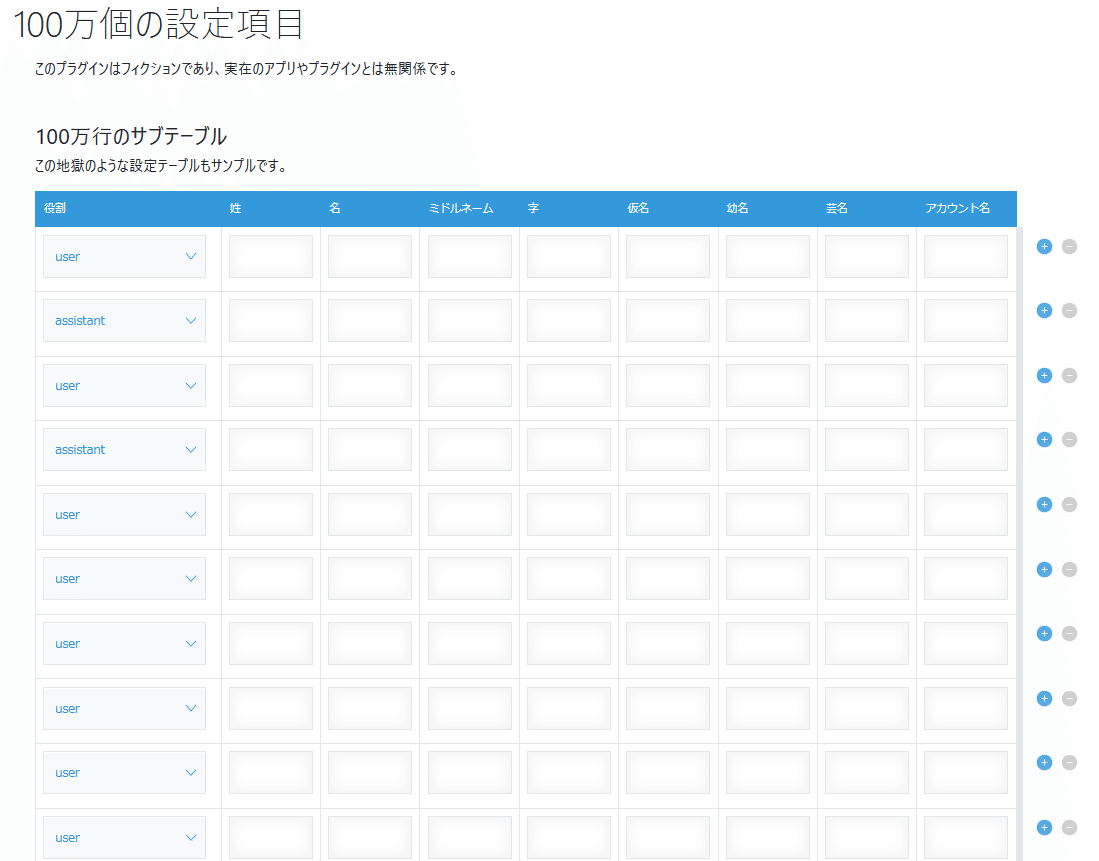Screen dimensions: 1099x861
Task: Expand the role dropdown in the eighth row
Action: point(124,708)
